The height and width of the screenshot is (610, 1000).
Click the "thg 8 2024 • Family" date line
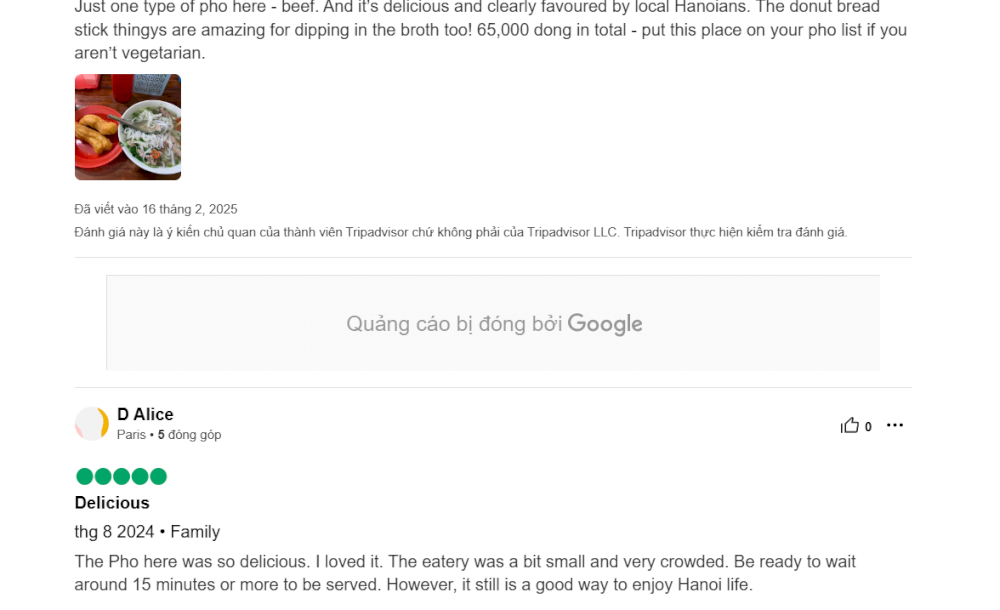(147, 532)
